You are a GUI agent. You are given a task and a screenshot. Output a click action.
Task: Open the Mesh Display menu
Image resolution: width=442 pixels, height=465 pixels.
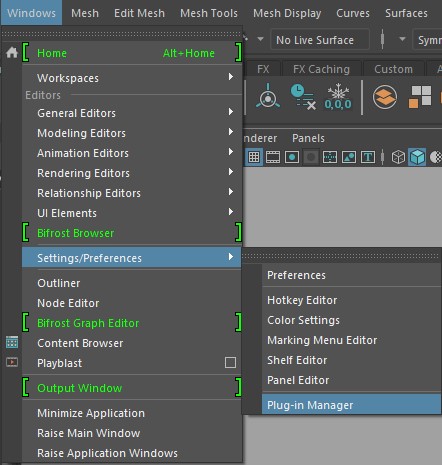pos(287,13)
